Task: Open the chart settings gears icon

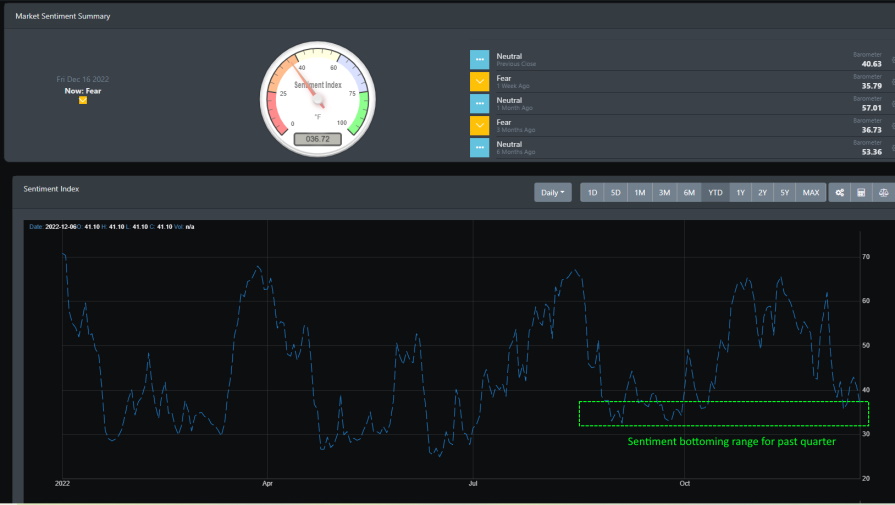Action: click(x=839, y=193)
